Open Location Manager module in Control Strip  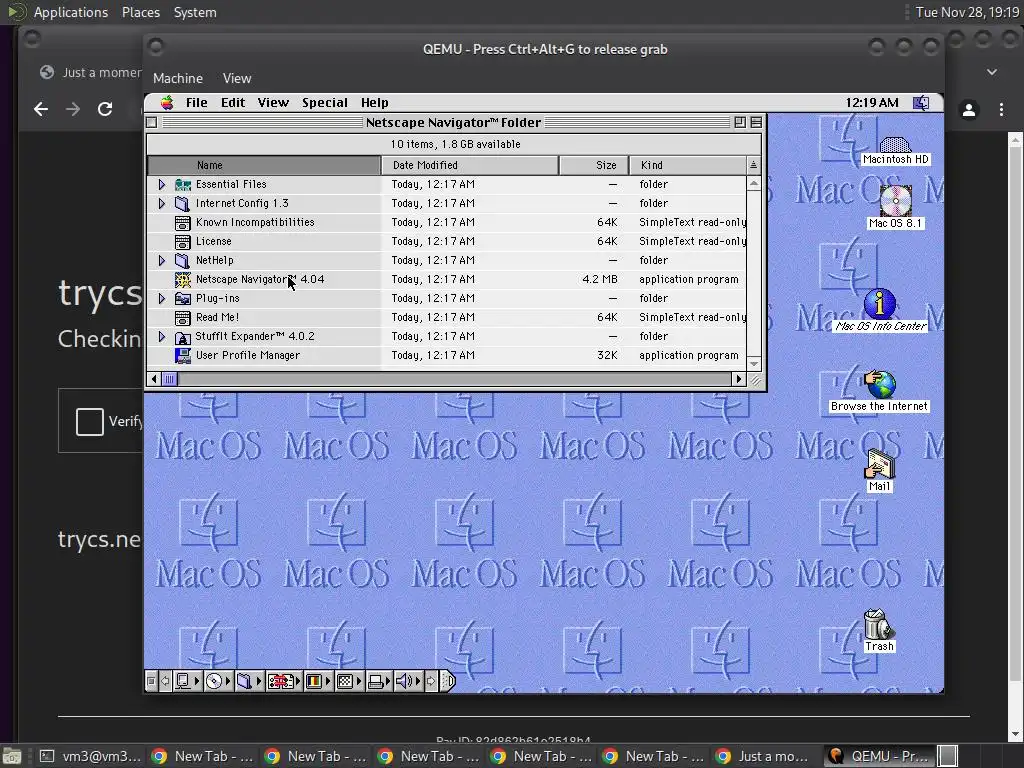(x=283, y=681)
